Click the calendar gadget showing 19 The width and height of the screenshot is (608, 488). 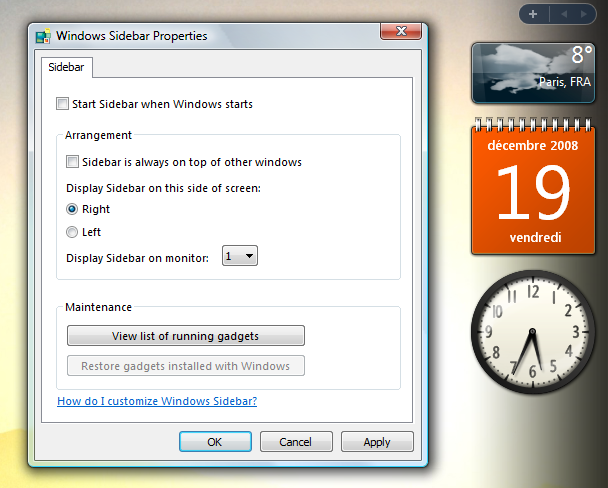click(x=533, y=187)
